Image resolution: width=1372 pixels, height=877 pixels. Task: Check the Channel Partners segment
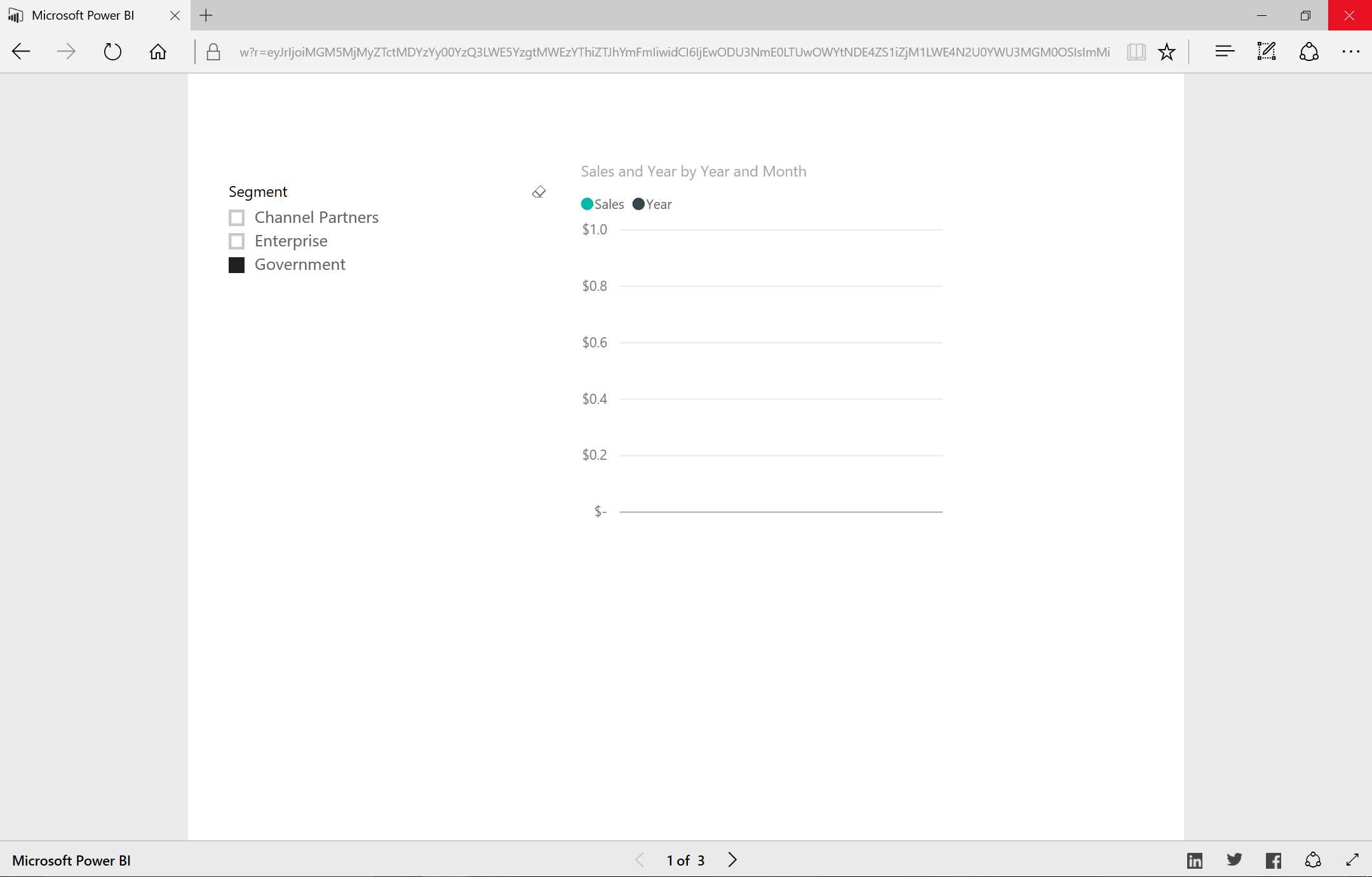[x=236, y=217]
